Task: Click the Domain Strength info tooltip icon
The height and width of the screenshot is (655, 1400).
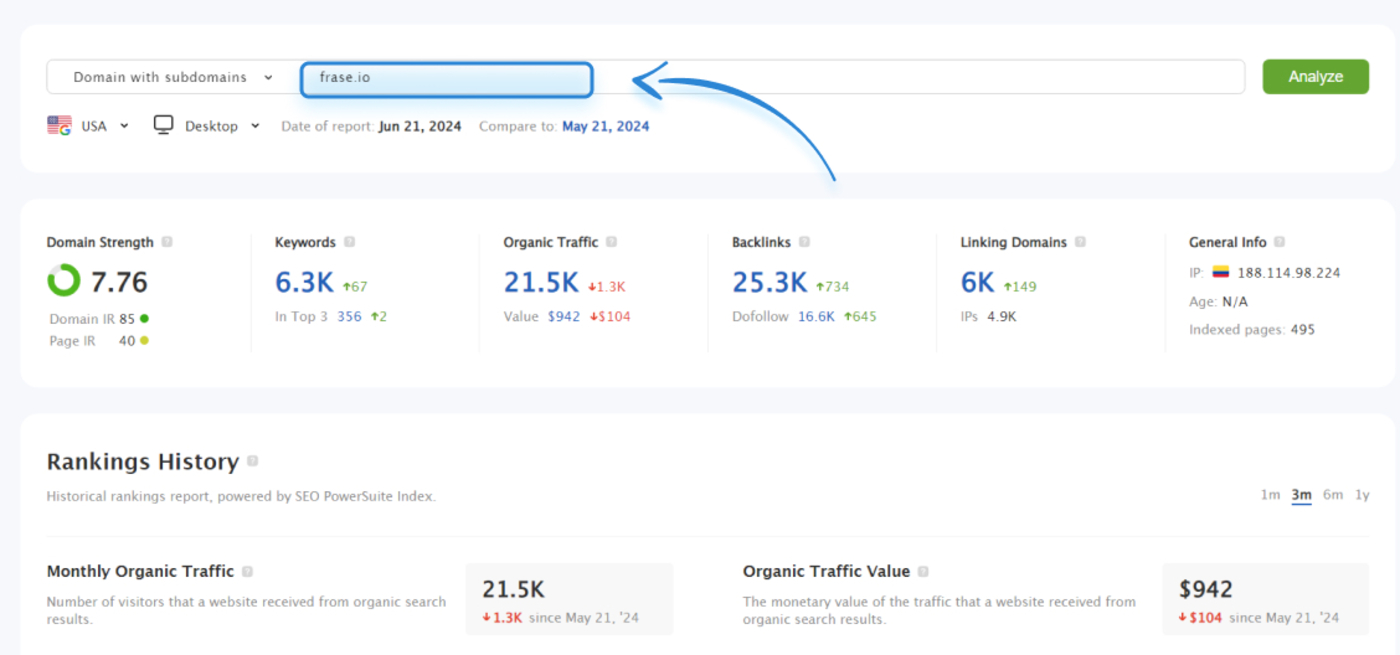Action: (169, 242)
